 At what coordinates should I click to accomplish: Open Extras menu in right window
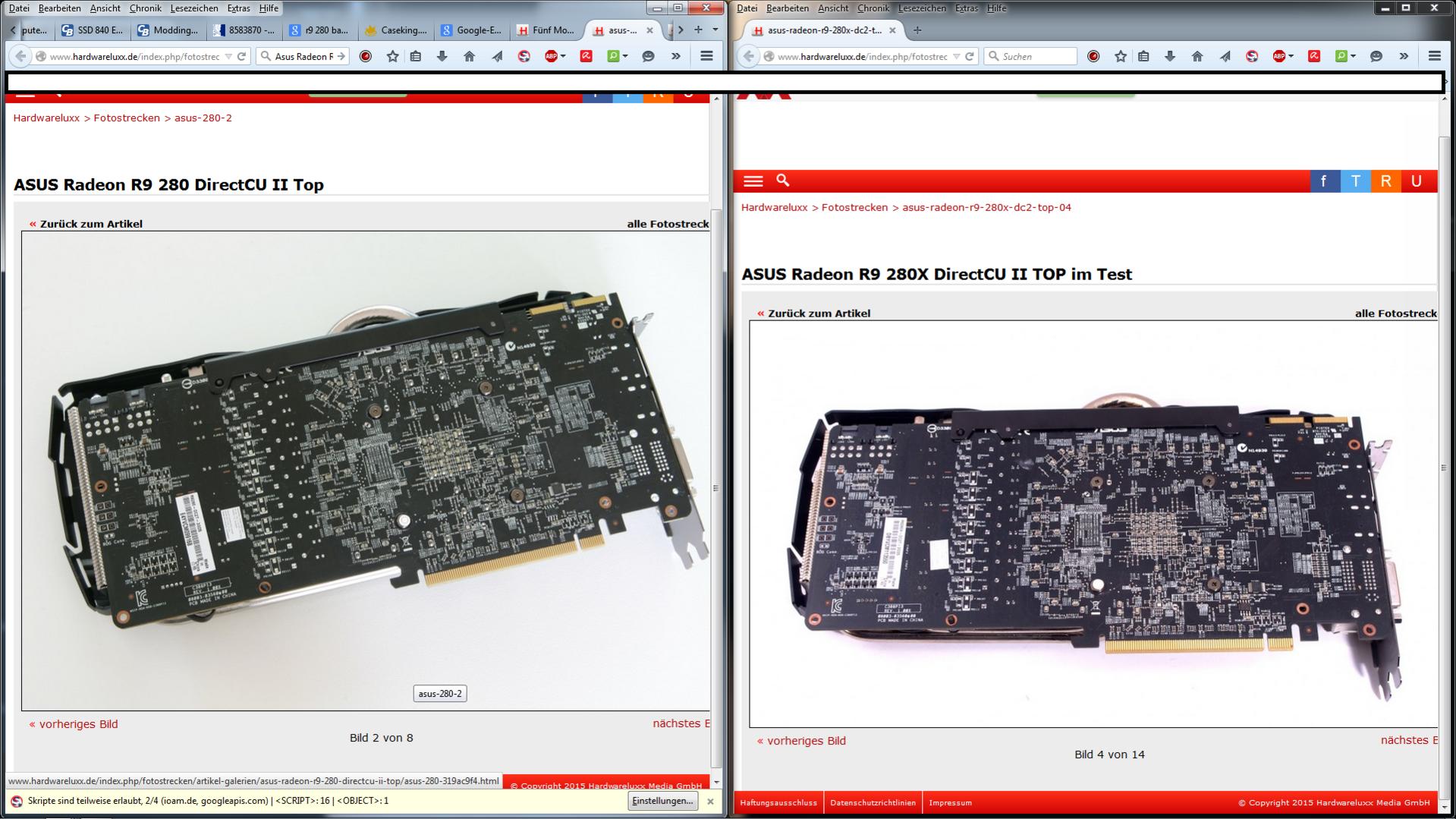966,8
